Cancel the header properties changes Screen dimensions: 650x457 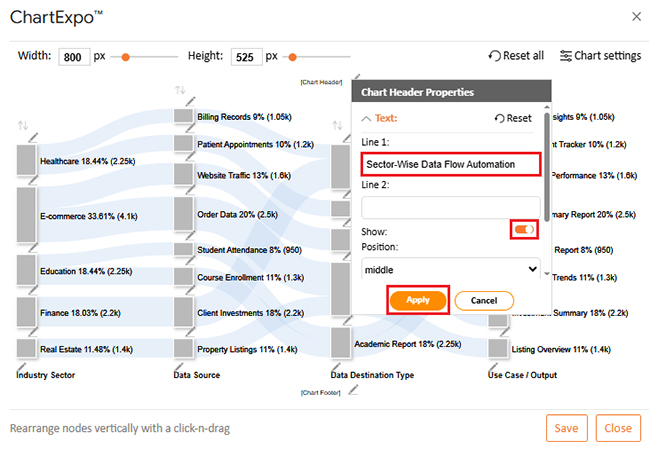pos(484,300)
